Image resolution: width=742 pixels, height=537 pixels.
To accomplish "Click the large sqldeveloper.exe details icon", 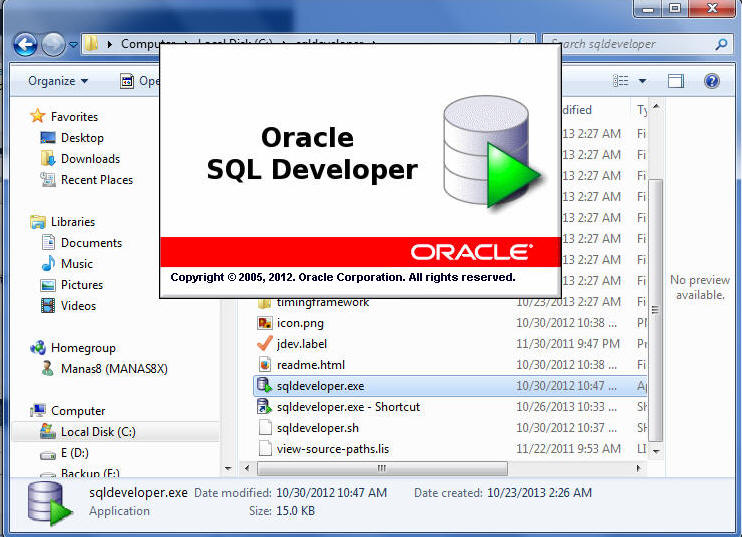I will 49,503.
